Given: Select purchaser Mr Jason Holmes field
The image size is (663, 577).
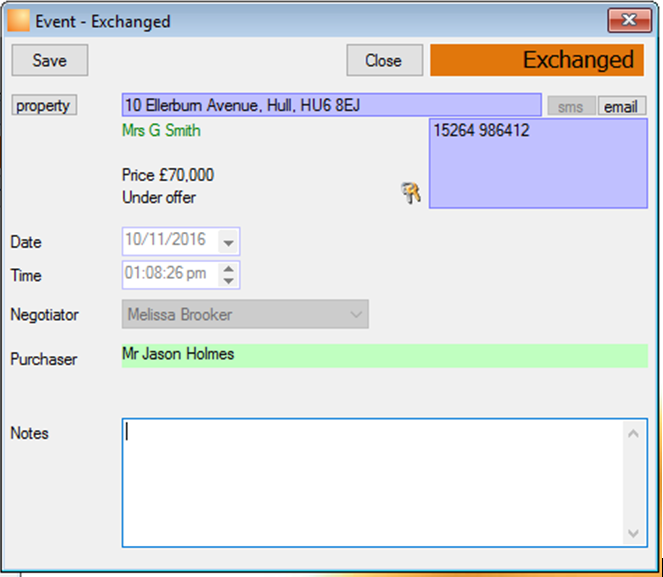Looking at the screenshot, I should 385,355.
